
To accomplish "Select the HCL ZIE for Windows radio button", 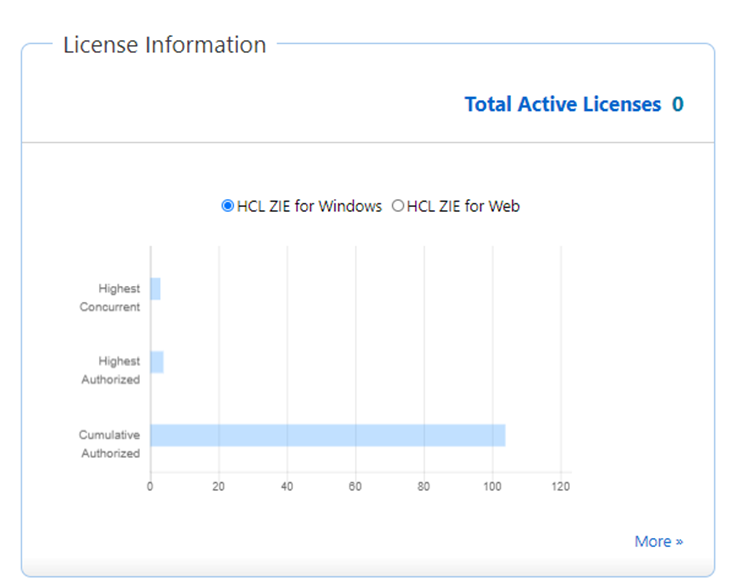I will 228,206.
